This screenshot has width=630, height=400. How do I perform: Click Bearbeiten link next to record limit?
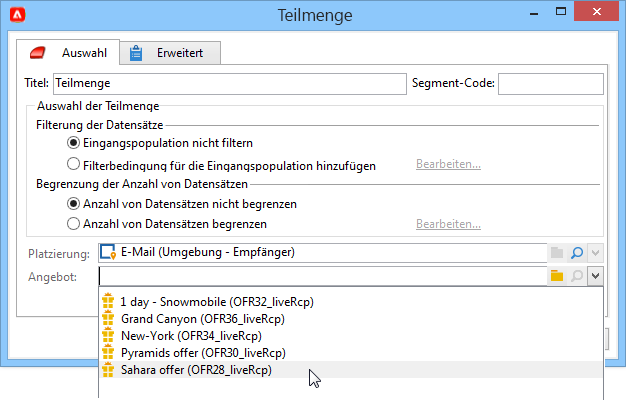(448, 224)
